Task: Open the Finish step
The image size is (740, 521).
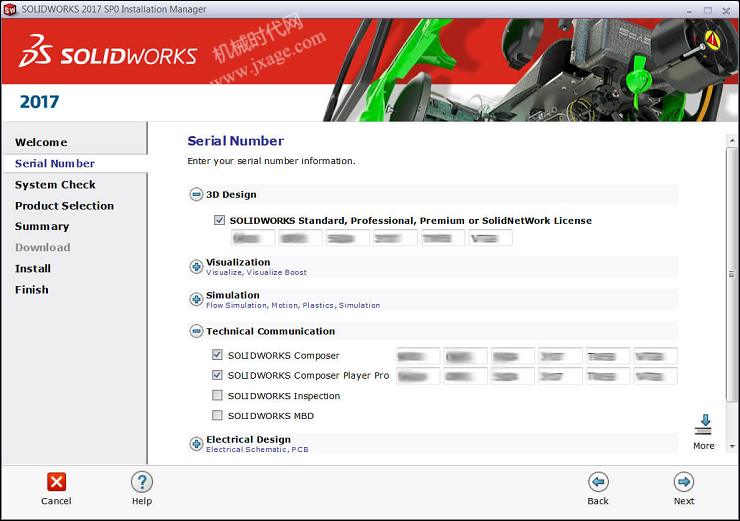Action: click(31, 290)
